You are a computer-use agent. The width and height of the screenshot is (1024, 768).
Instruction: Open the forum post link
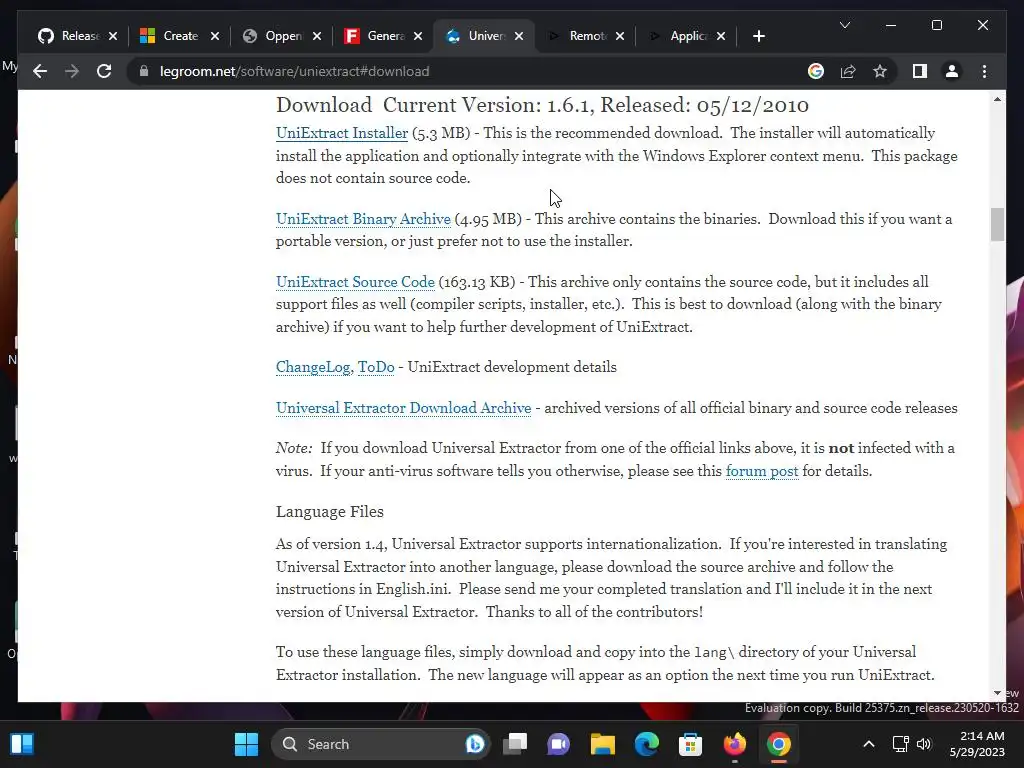(x=761, y=471)
